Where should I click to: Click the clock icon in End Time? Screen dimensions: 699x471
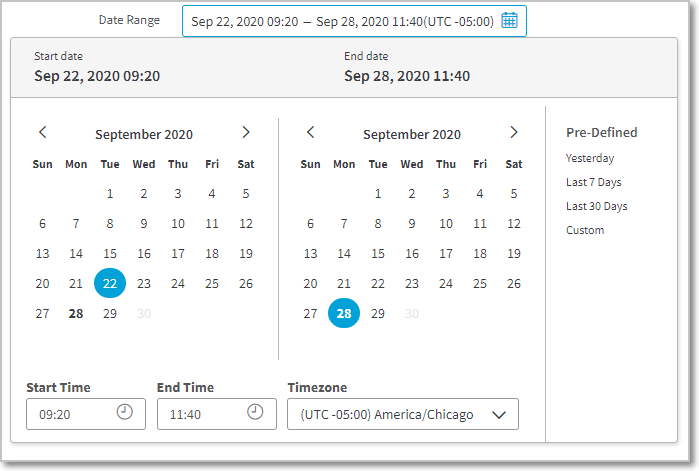[x=255, y=412]
